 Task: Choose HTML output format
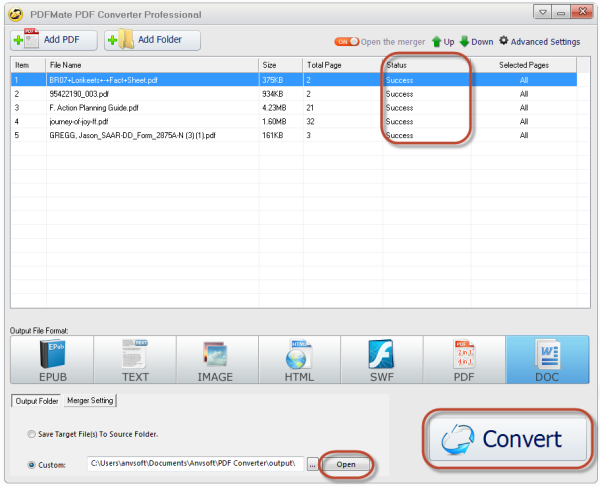tap(299, 360)
